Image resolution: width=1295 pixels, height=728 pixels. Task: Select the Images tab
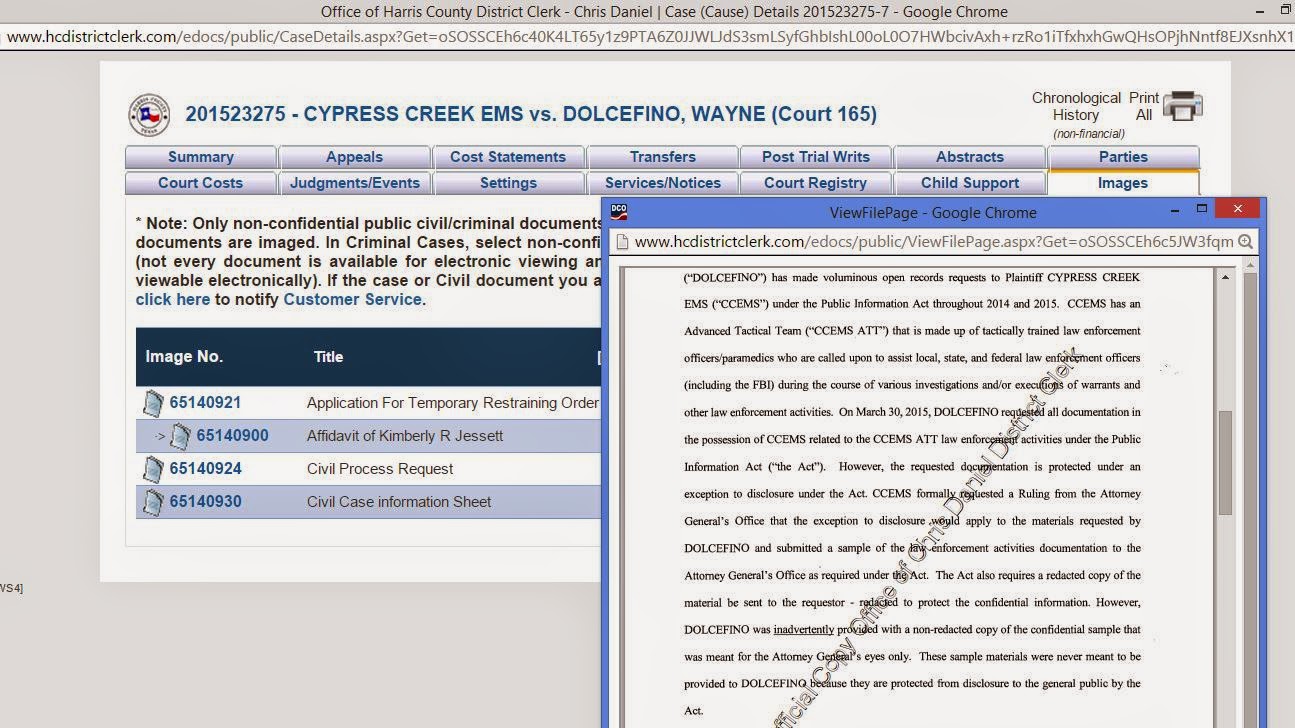coord(1123,183)
